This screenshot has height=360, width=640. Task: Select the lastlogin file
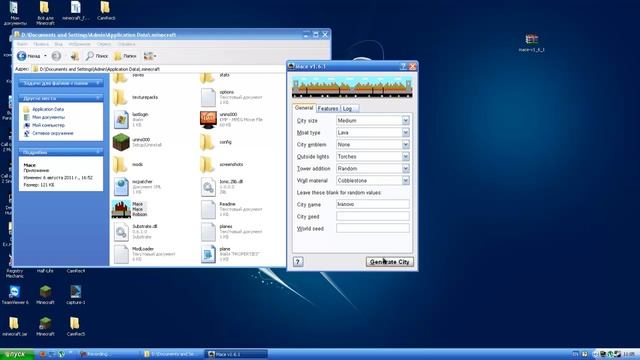point(131,119)
